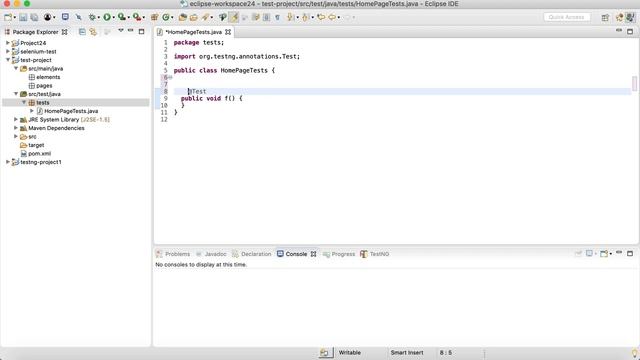The height and width of the screenshot is (360, 640).
Task: Expand the Project24 tree node
Action: (x=8, y=43)
